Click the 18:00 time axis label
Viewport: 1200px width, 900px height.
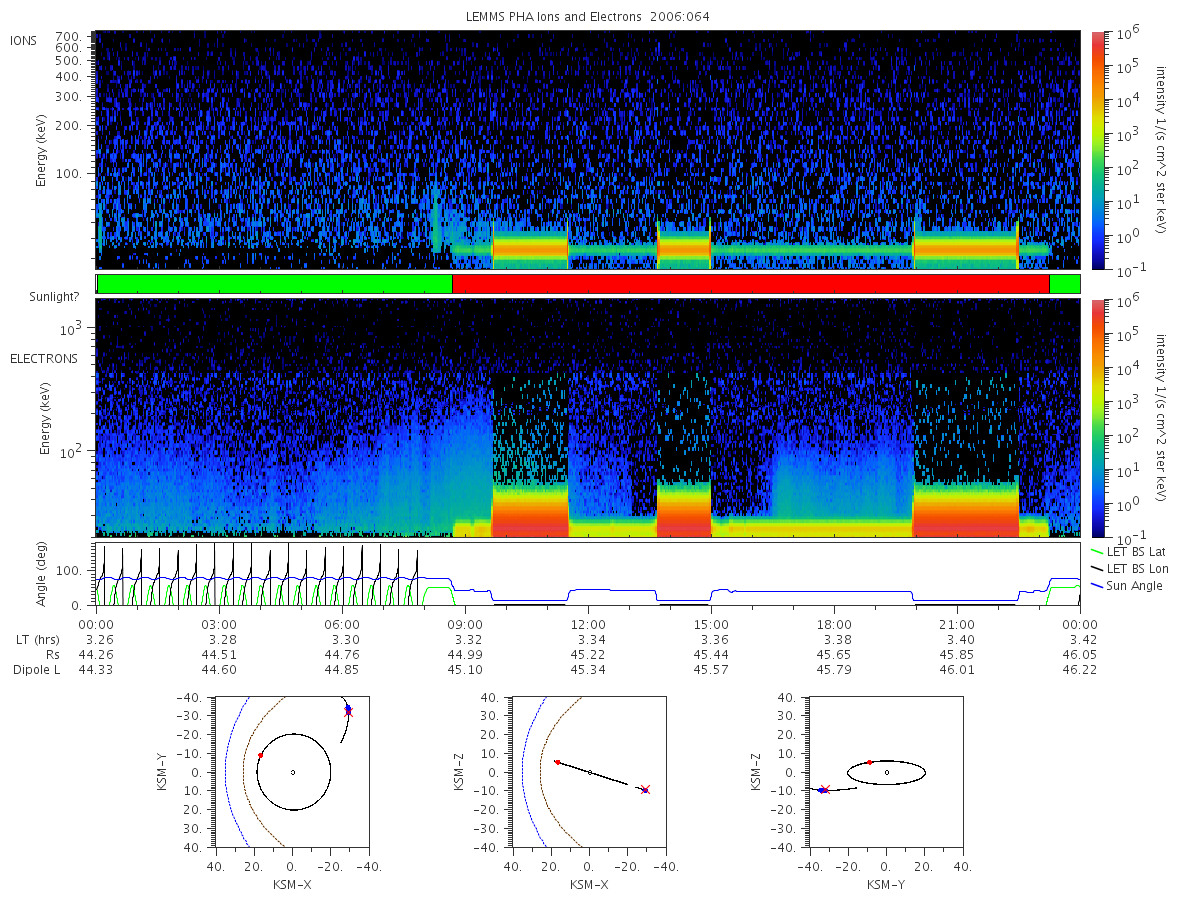click(x=834, y=623)
